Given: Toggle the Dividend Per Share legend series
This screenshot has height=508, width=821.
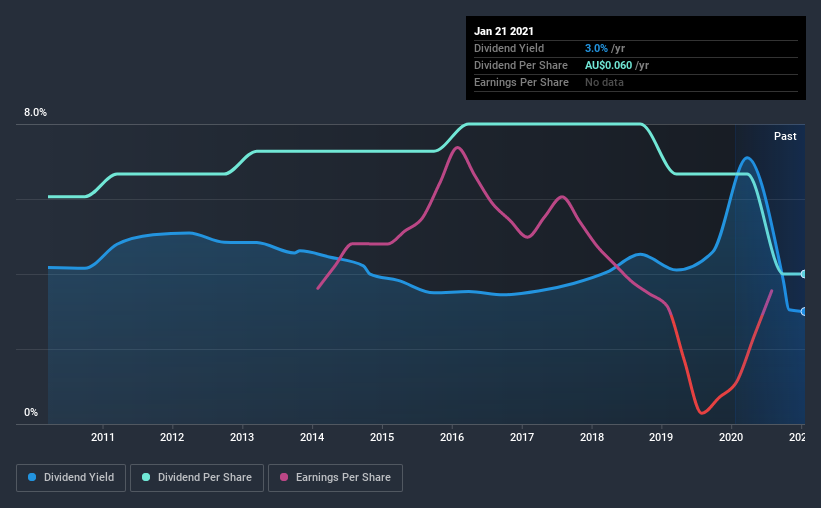Looking at the screenshot, I should [x=197, y=478].
